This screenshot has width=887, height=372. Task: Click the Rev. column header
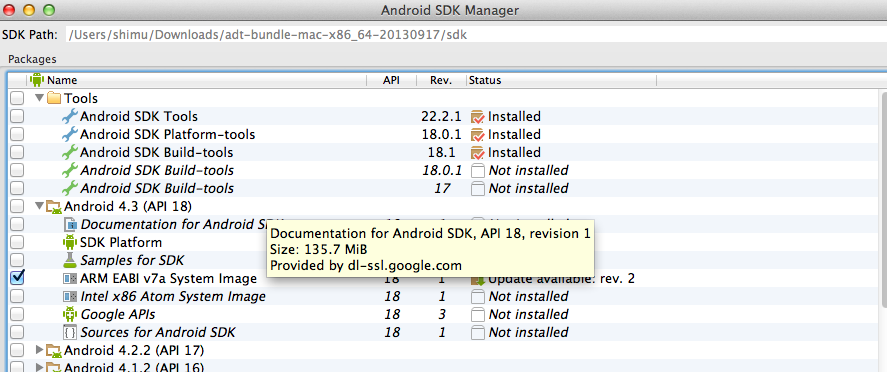[441, 80]
